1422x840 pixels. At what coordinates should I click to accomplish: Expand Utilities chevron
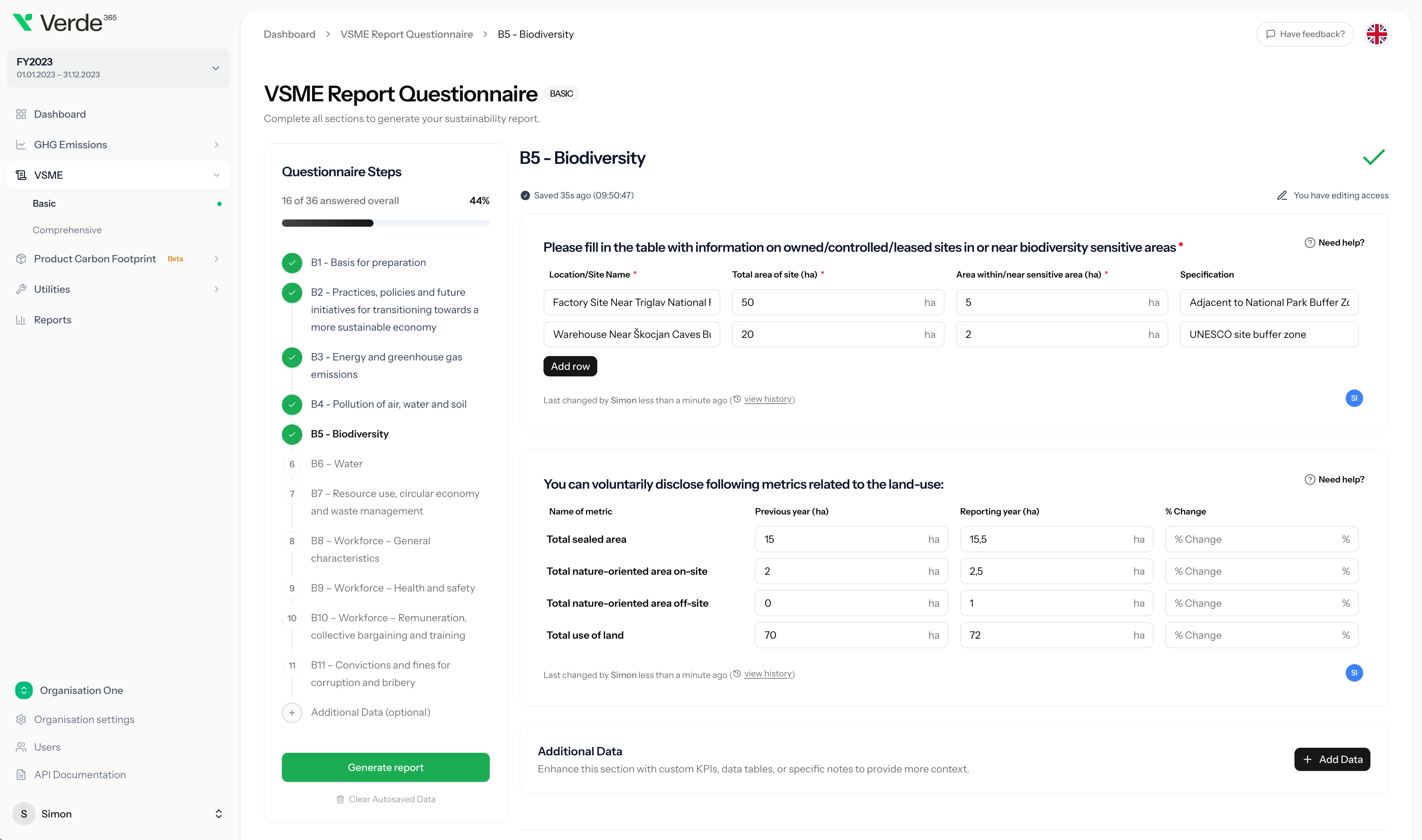pyautogui.click(x=216, y=289)
